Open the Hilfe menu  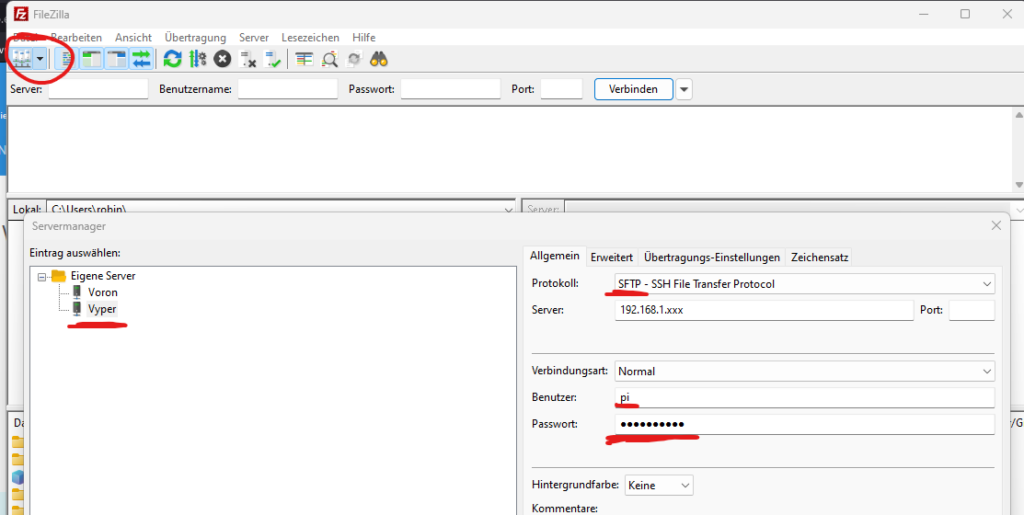(x=364, y=38)
